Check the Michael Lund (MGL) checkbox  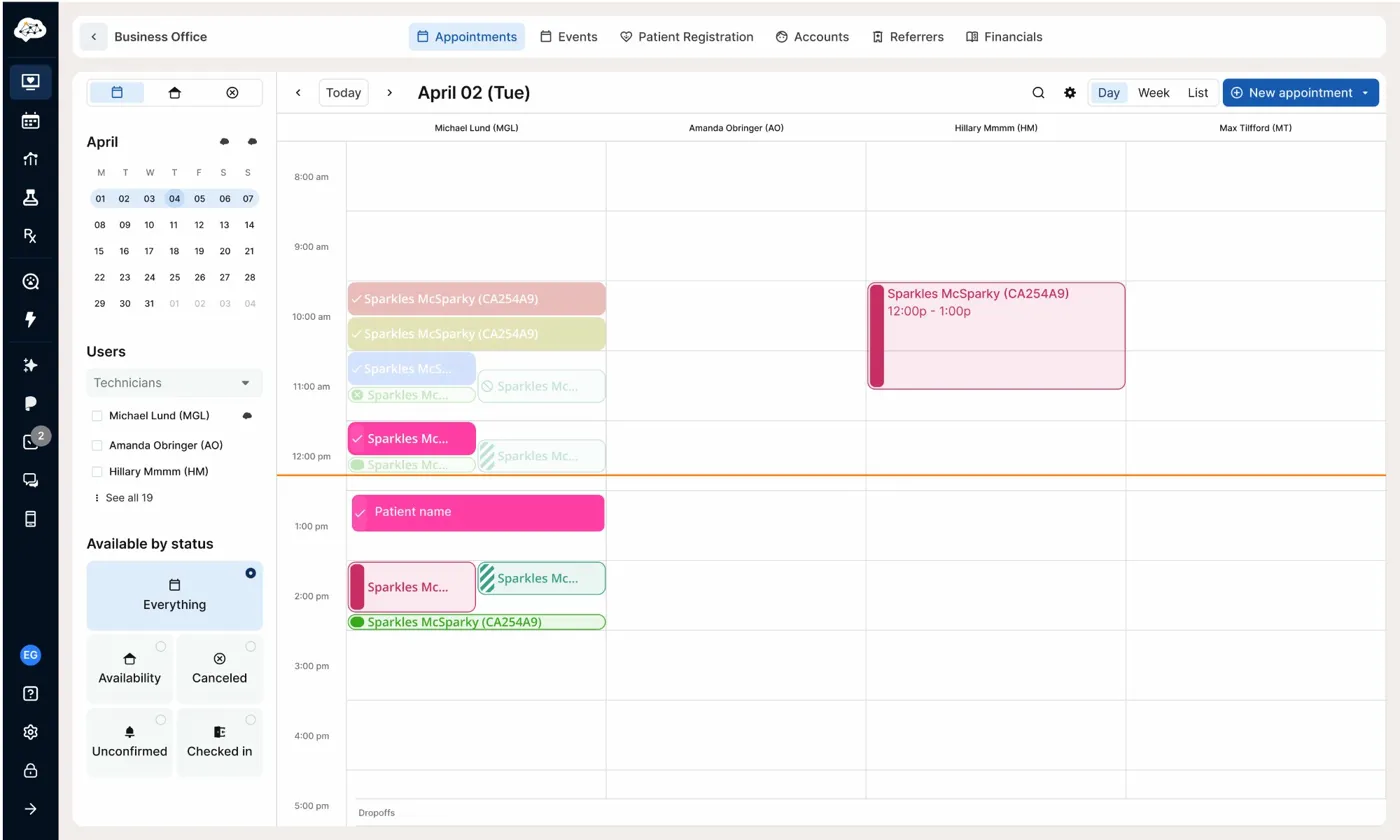pos(97,416)
